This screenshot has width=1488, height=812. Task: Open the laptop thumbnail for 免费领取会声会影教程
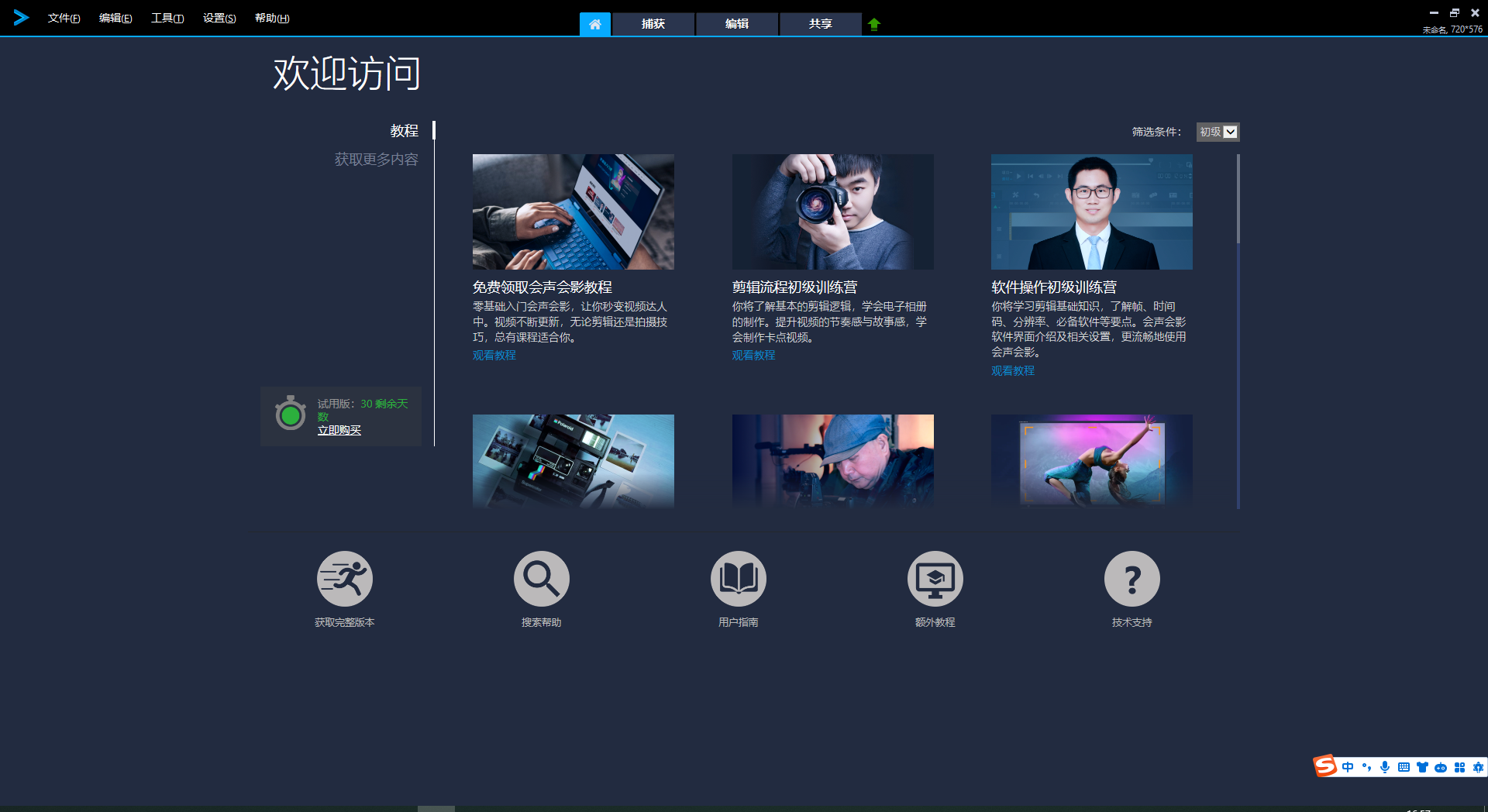[573, 212]
